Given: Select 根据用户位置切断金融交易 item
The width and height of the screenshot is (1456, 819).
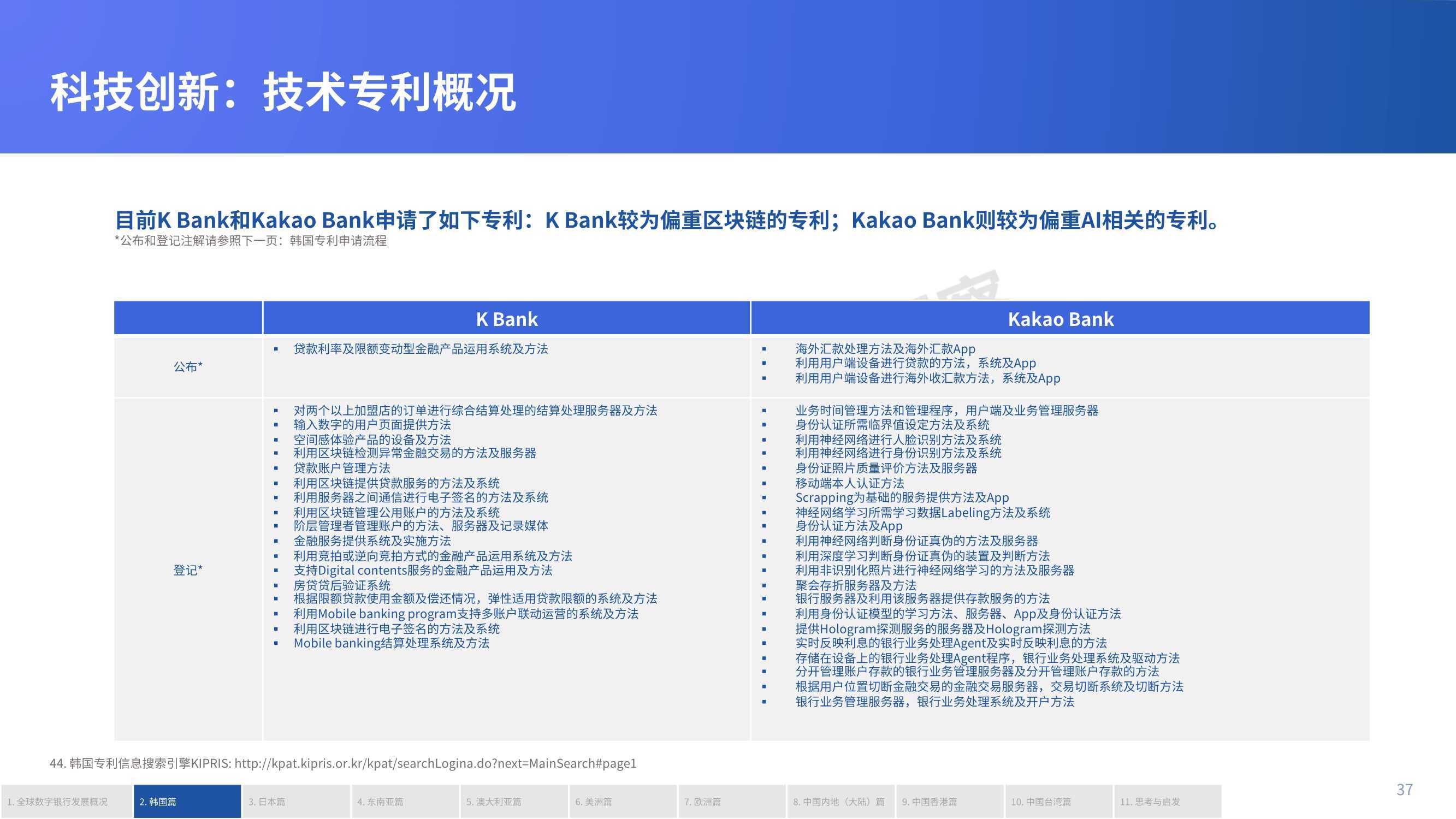Looking at the screenshot, I should coord(989,687).
